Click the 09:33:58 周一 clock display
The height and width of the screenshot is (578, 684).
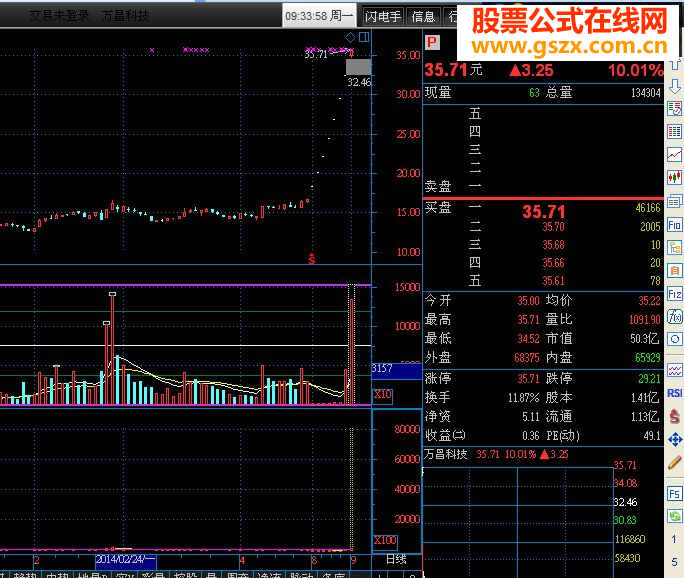(319, 16)
